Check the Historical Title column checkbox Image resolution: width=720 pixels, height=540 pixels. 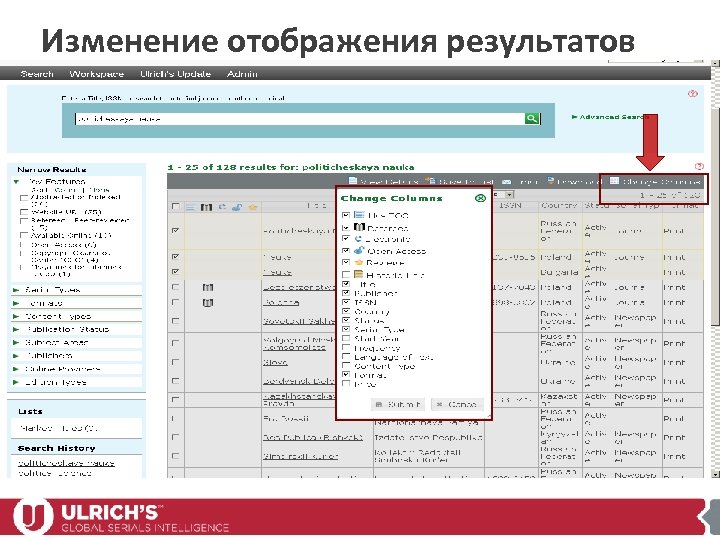(x=346, y=274)
